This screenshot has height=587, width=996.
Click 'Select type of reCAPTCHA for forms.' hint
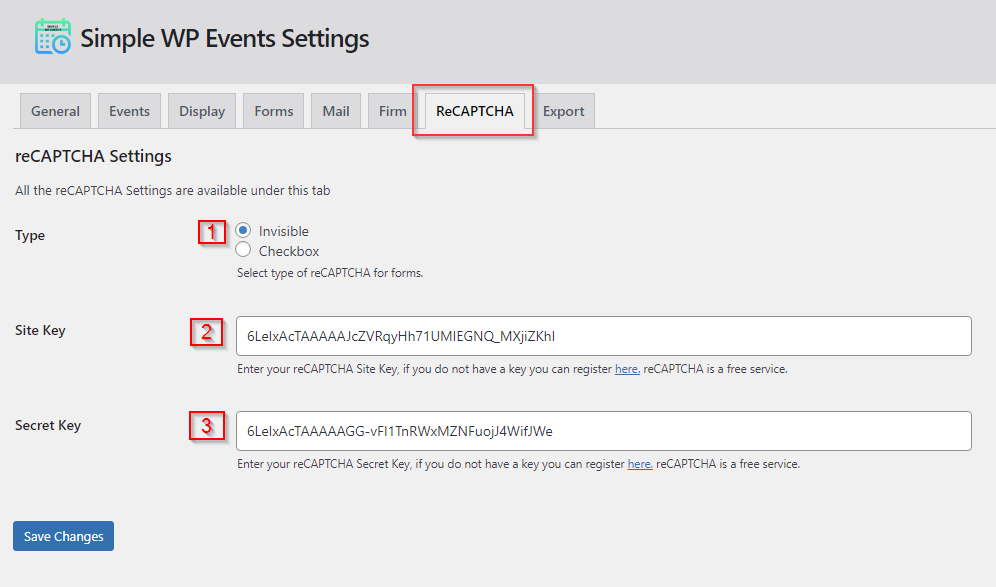pyautogui.click(x=330, y=273)
